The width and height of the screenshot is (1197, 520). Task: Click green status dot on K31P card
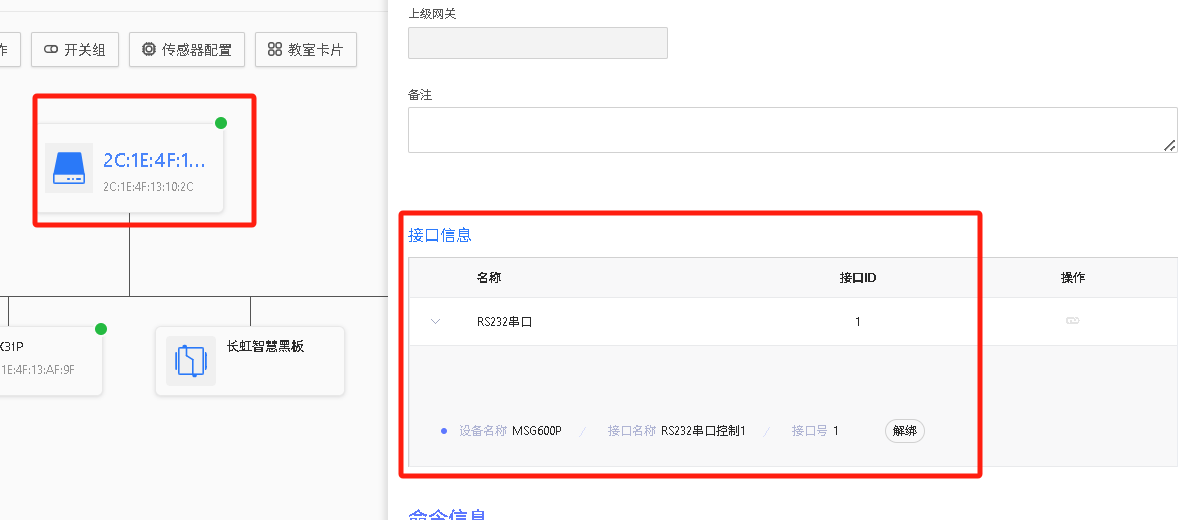100,329
